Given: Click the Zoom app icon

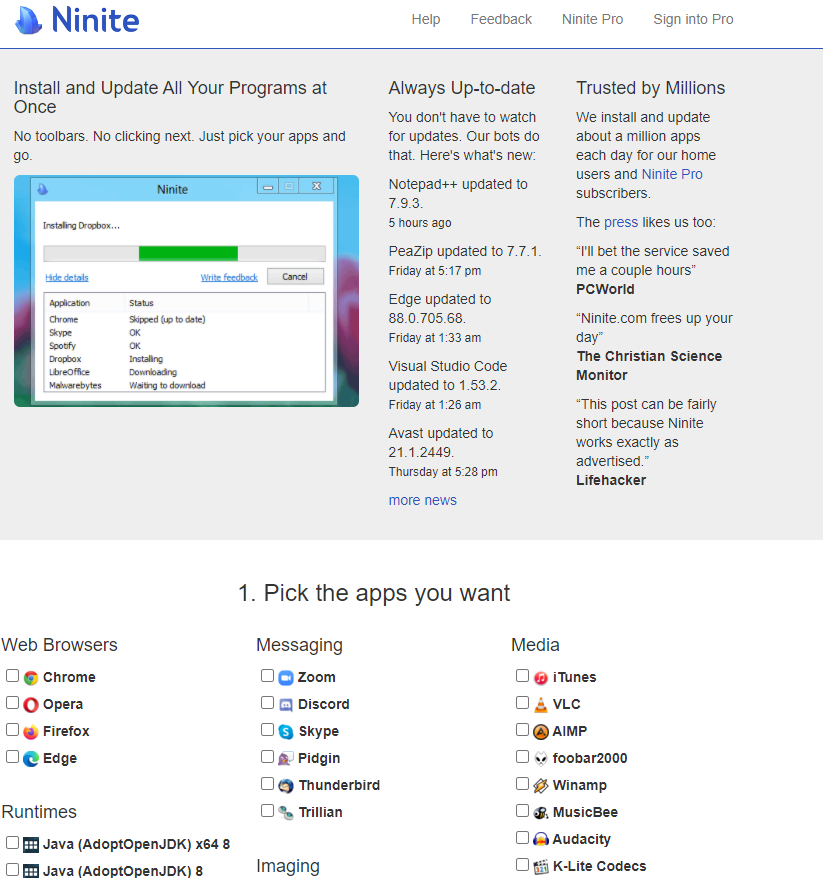Looking at the screenshot, I should (x=286, y=678).
